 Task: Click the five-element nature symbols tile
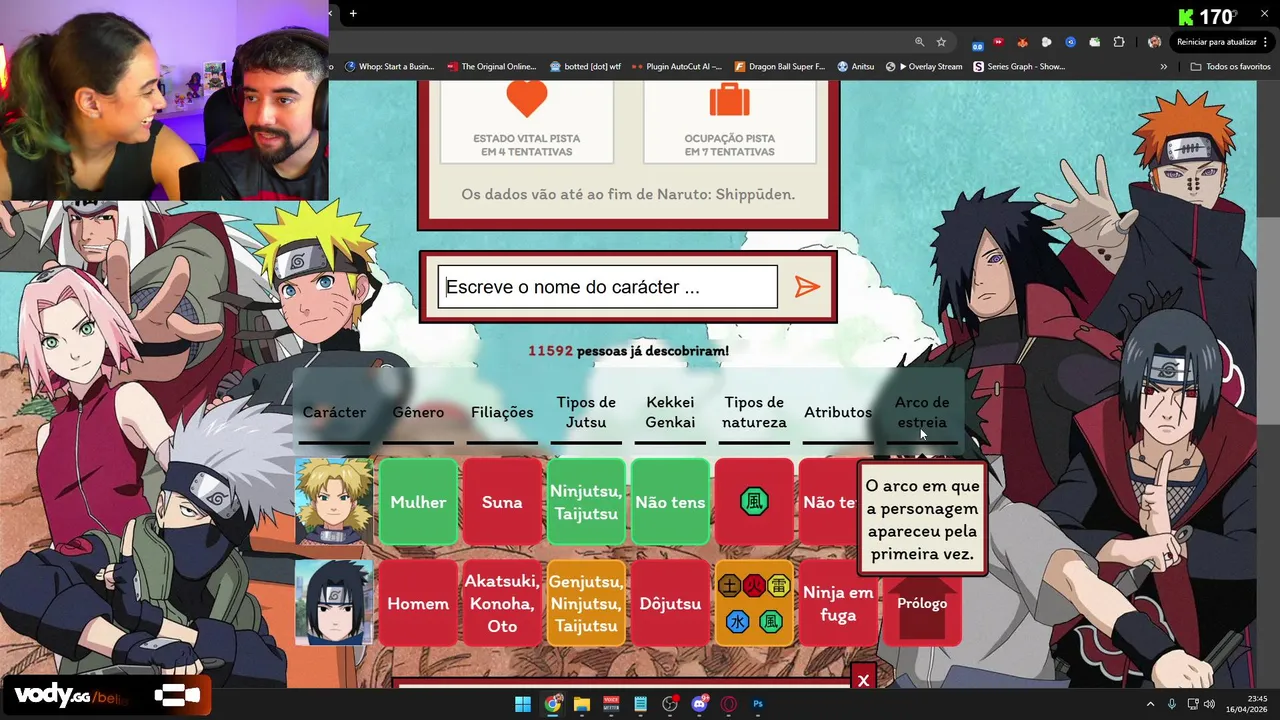point(754,603)
